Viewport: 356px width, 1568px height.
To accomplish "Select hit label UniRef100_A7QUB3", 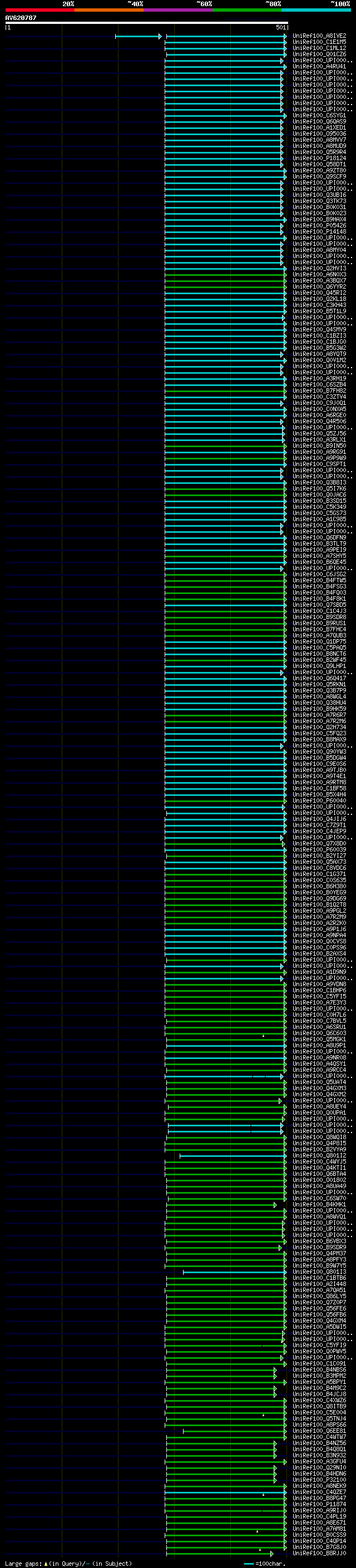I will (319, 635).
